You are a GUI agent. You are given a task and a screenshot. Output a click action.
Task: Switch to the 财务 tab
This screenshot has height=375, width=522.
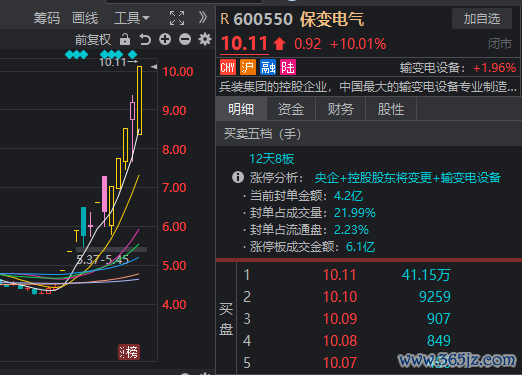pos(341,109)
